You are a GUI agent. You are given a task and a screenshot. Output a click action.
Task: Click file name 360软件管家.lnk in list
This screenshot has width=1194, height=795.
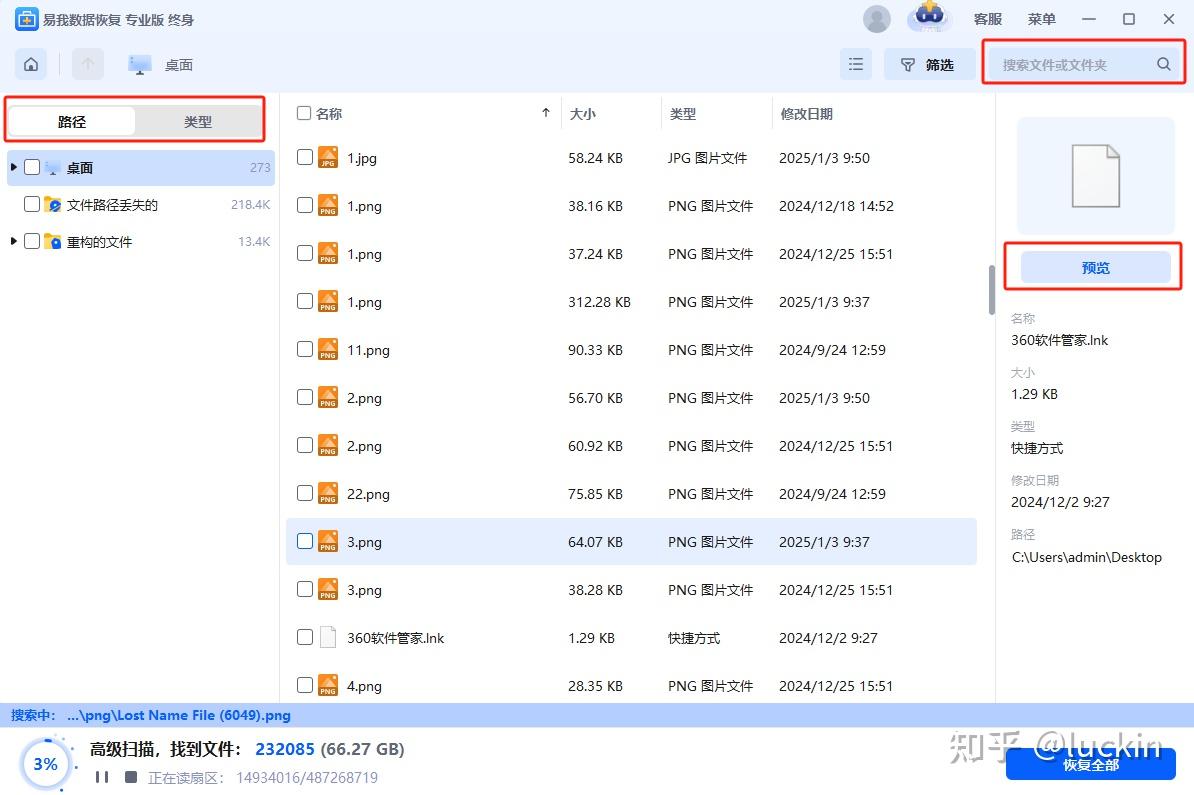coord(395,638)
